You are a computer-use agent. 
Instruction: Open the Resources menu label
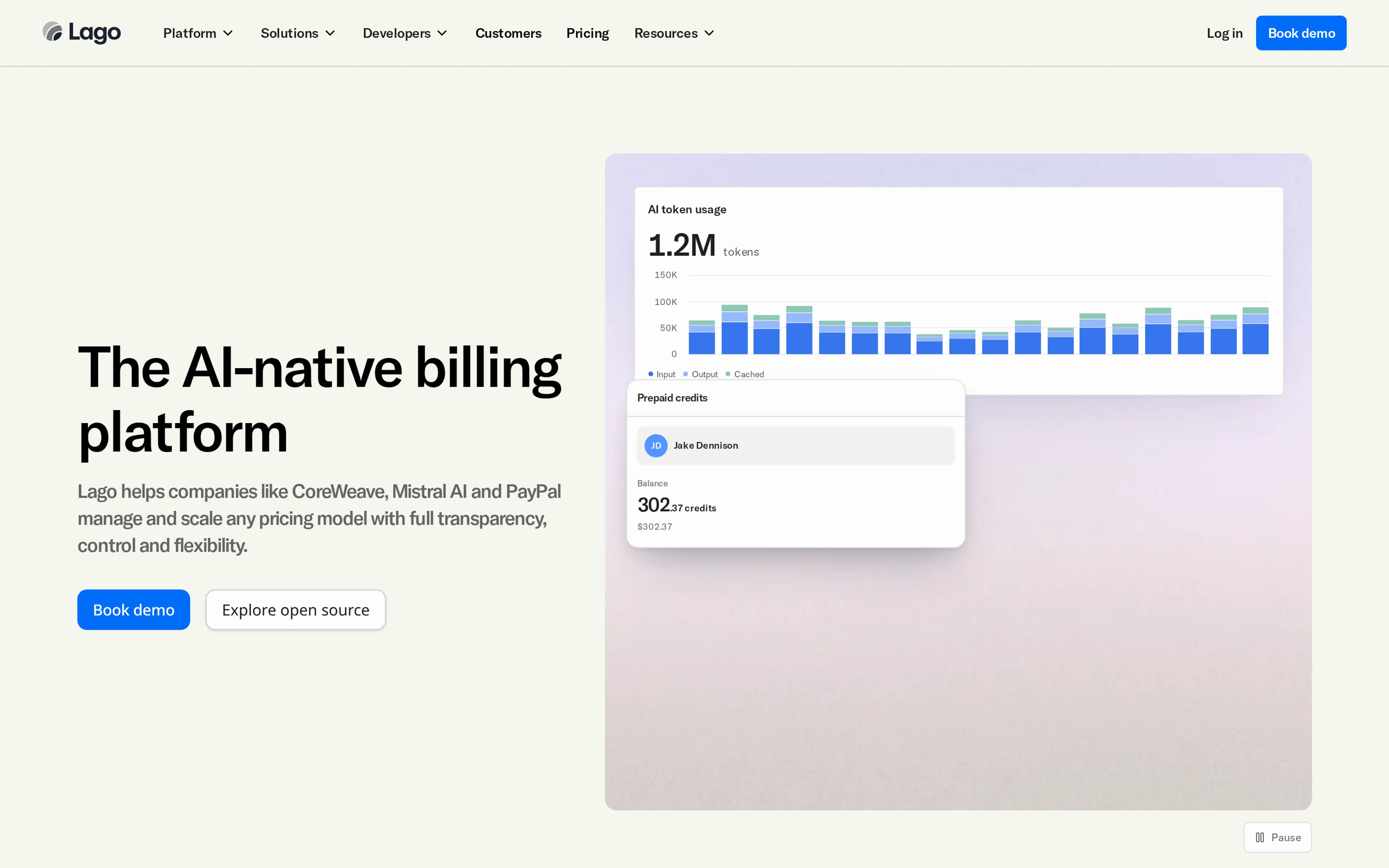point(666,33)
